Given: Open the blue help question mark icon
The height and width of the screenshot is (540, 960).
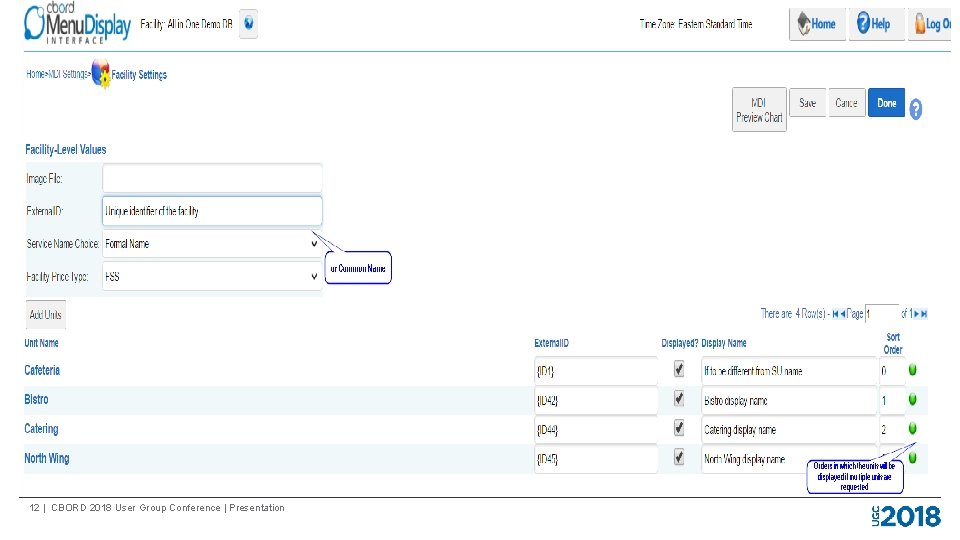Looking at the screenshot, I should tap(915, 110).
